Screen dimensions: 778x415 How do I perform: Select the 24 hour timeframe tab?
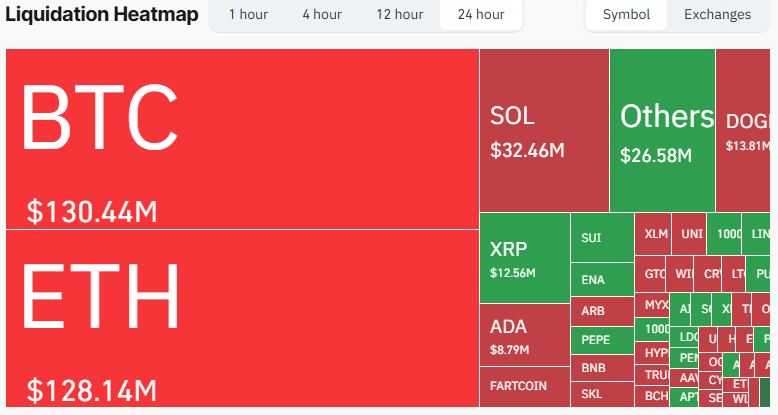[x=481, y=14]
